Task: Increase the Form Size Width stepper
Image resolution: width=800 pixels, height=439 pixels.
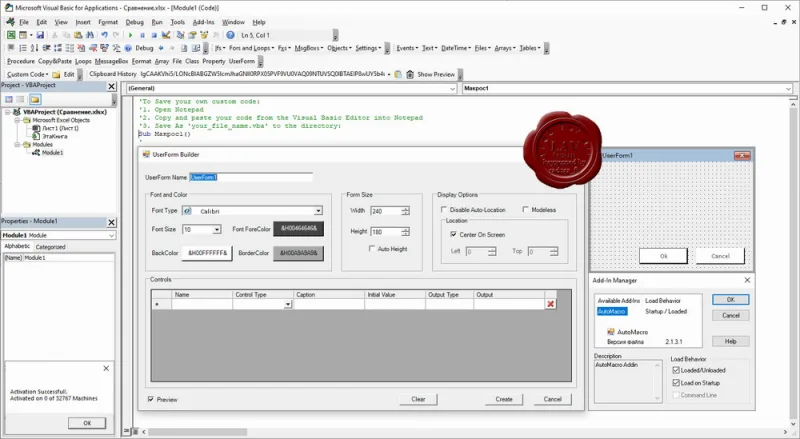Action: [405, 209]
